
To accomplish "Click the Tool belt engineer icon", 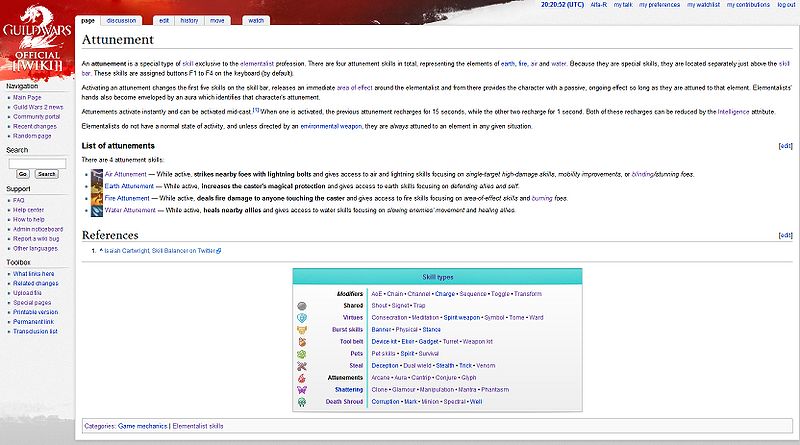I will [302, 342].
